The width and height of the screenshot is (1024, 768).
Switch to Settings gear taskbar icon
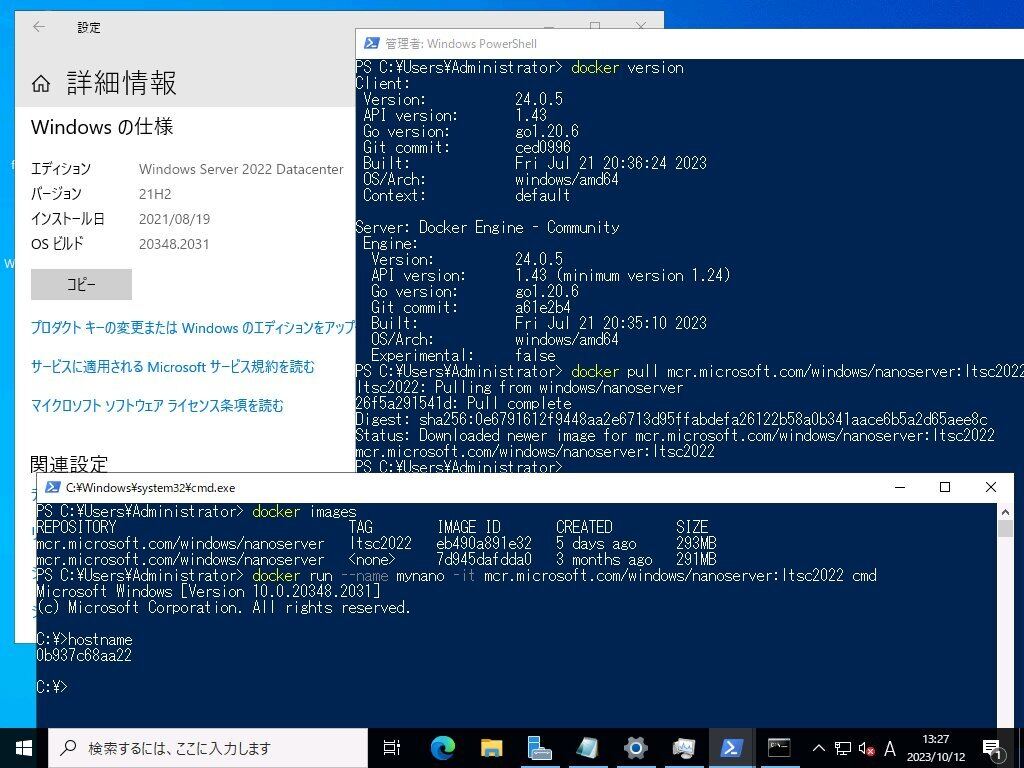[x=635, y=748]
